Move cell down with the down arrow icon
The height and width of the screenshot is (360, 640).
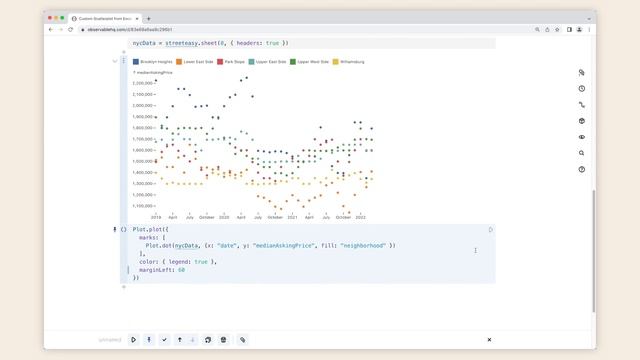193,340
